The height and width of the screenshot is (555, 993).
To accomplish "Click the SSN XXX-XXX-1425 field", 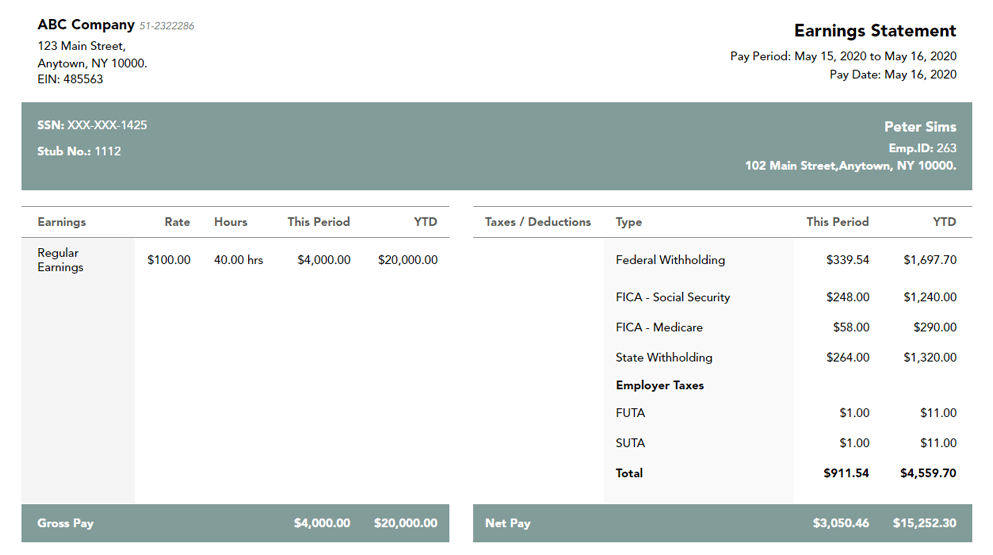I will point(92,125).
